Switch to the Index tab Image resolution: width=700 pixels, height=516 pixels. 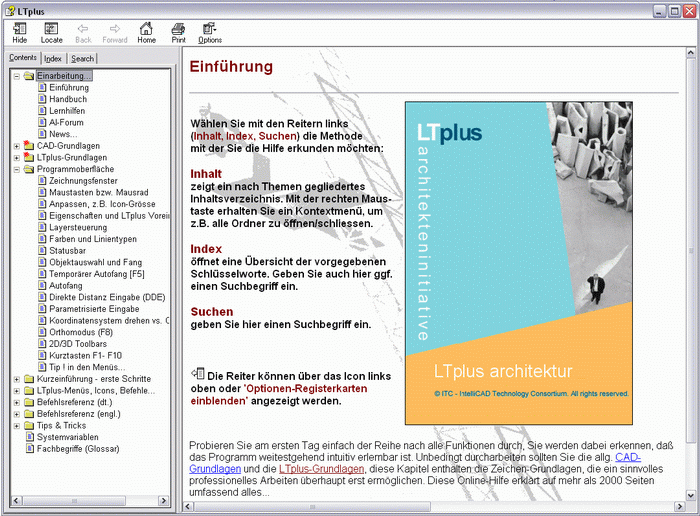pyautogui.click(x=53, y=58)
